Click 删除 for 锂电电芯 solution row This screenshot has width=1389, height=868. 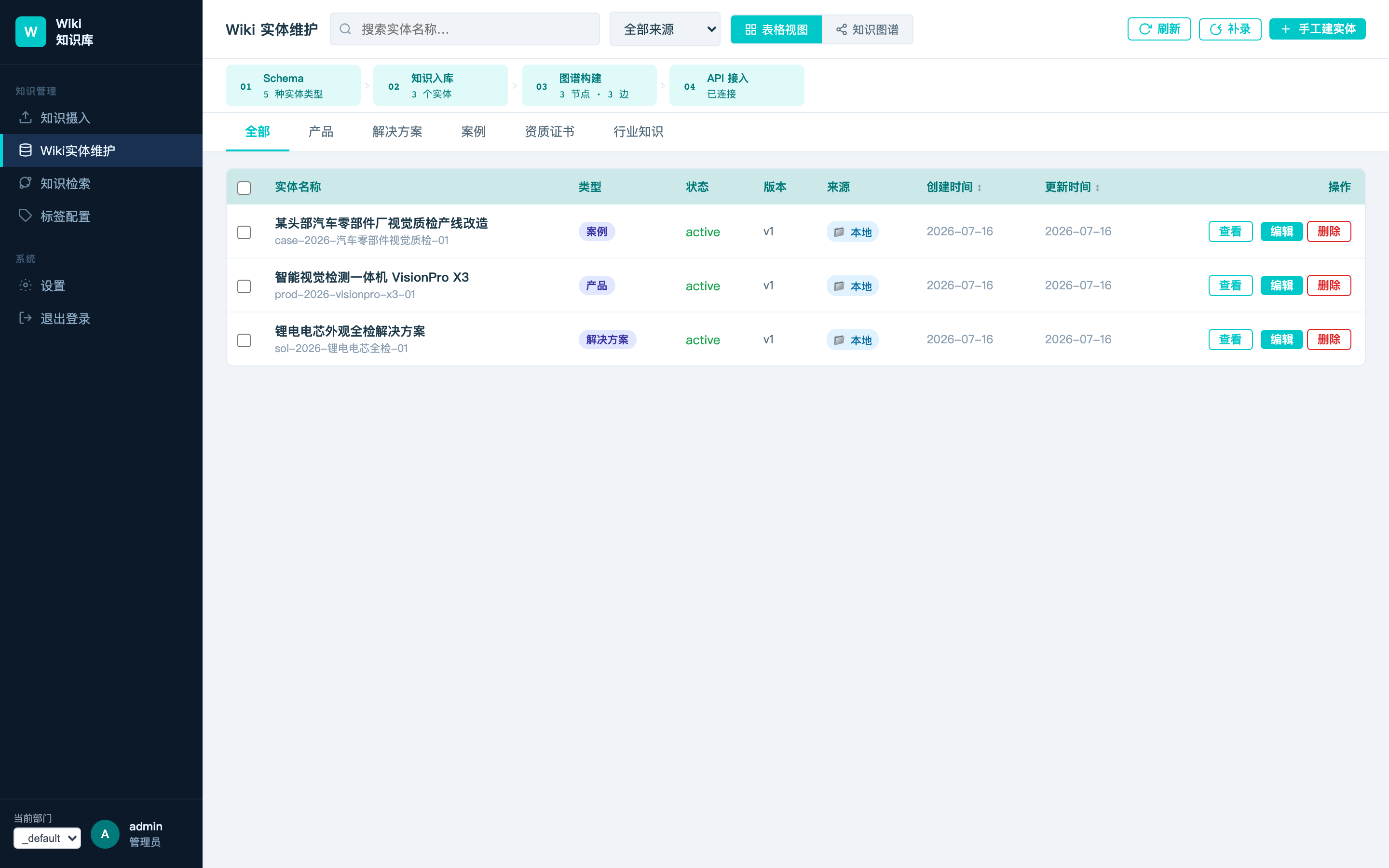(1329, 339)
